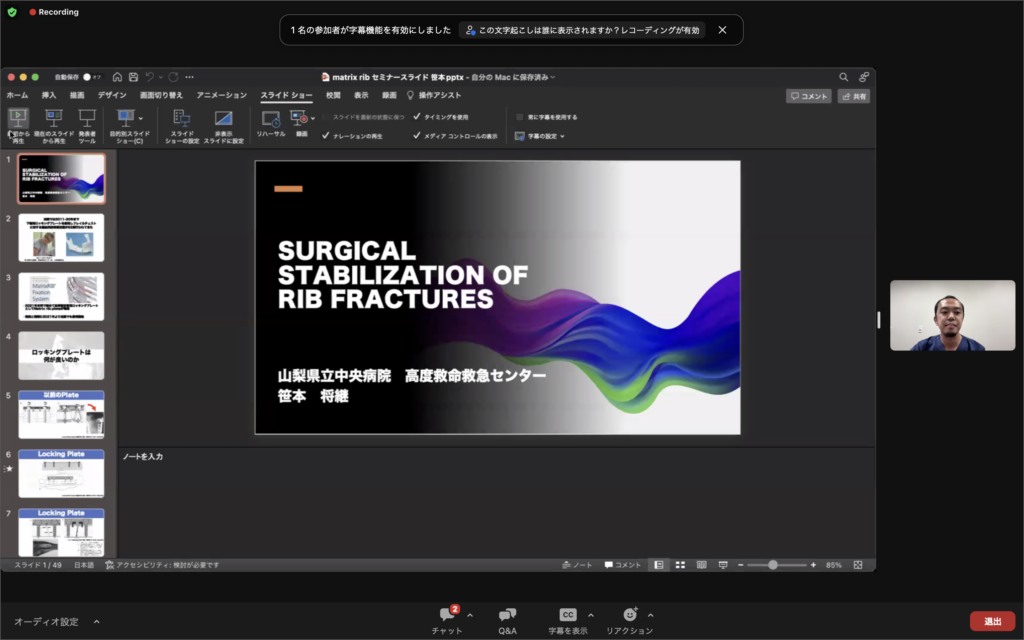Click the zoom level slider handle
Viewport: 1024px width, 640px height.
point(773,565)
